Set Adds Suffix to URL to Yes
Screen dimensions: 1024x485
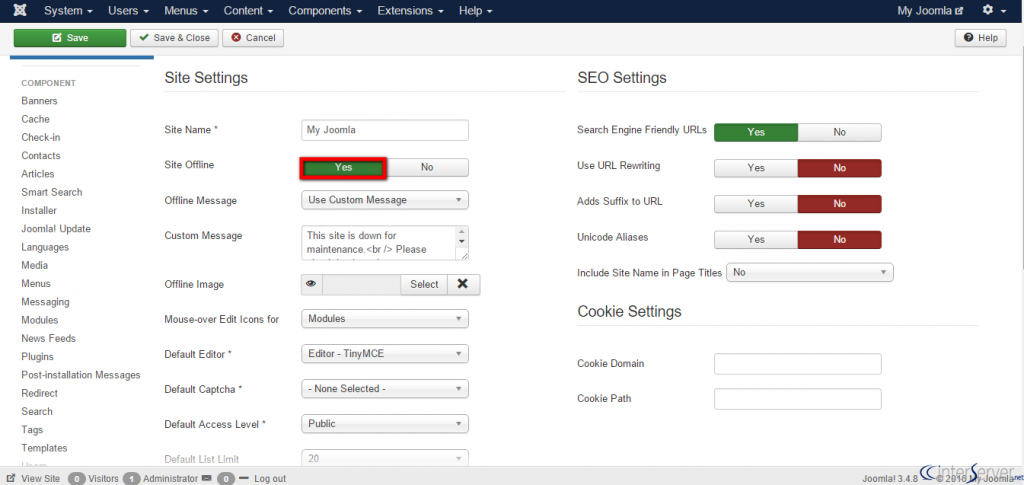point(756,204)
